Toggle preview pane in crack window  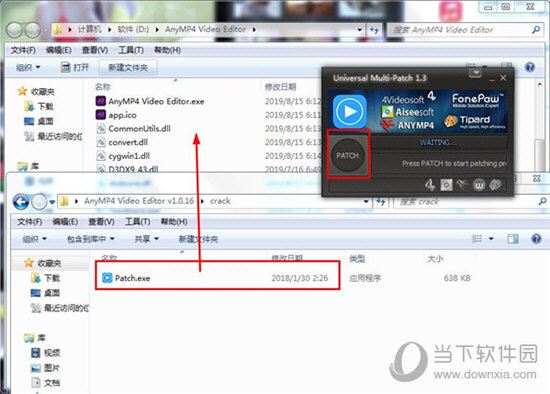tap(513, 239)
